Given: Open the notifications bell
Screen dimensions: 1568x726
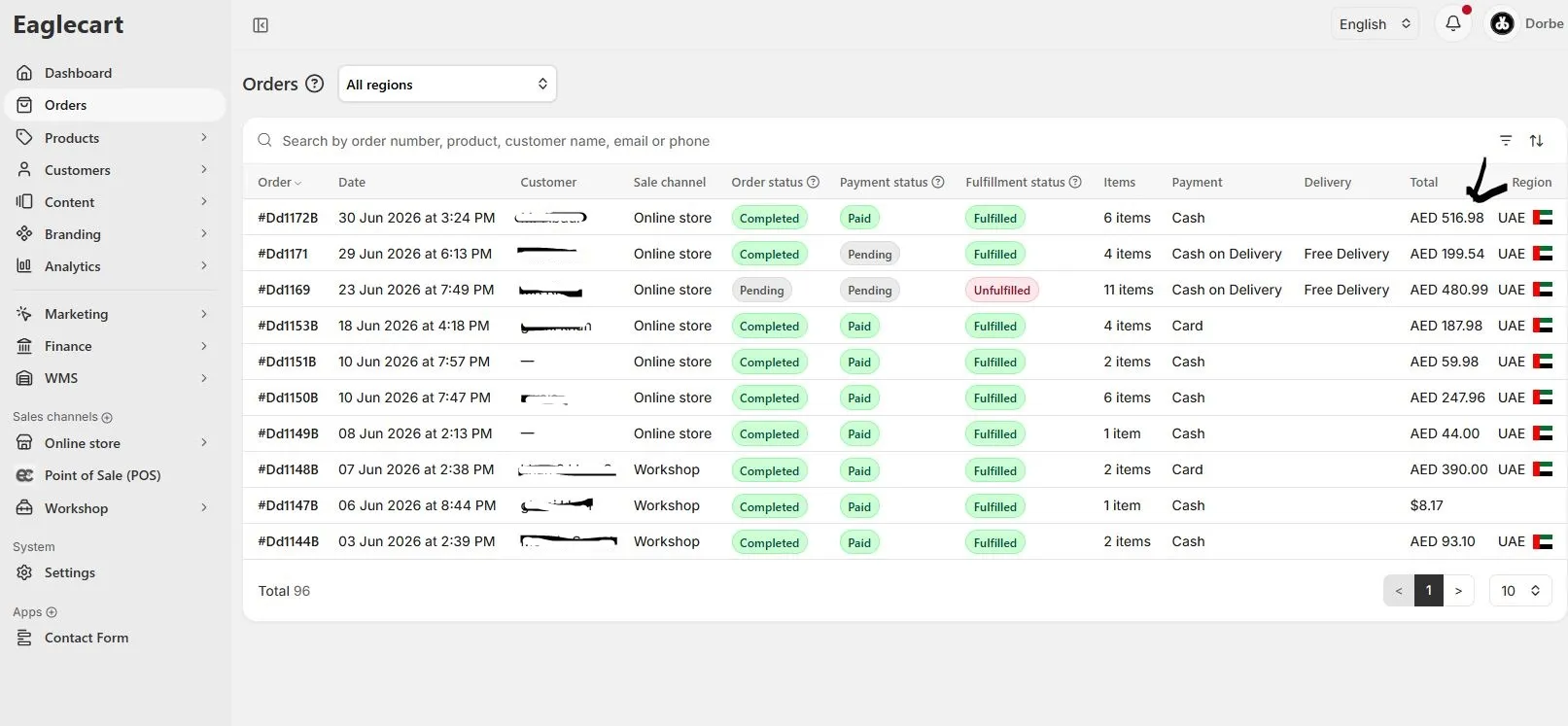Looking at the screenshot, I should tap(1453, 23).
